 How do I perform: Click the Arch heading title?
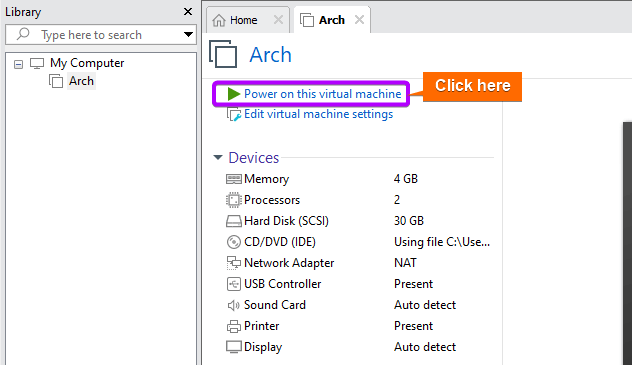tap(270, 55)
